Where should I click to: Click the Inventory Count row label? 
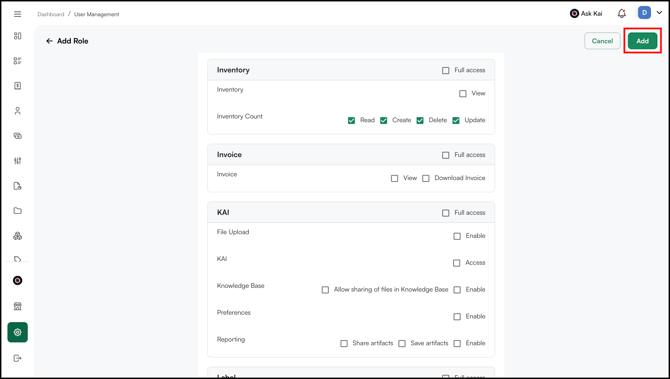pyautogui.click(x=239, y=116)
